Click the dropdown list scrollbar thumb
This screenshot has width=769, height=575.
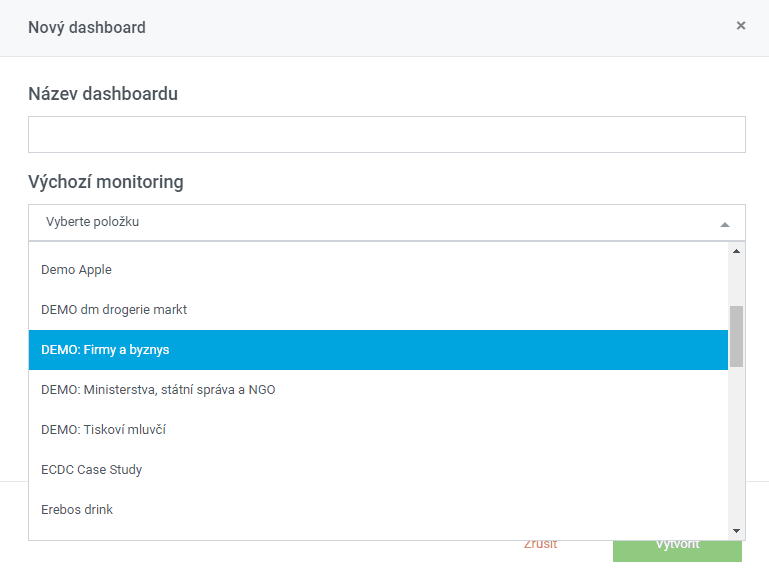tap(736, 337)
